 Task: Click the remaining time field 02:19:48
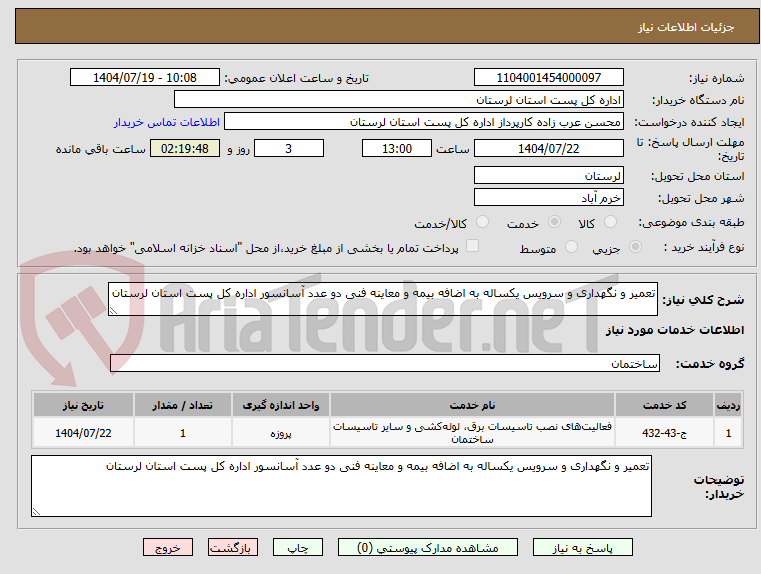(x=185, y=148)
